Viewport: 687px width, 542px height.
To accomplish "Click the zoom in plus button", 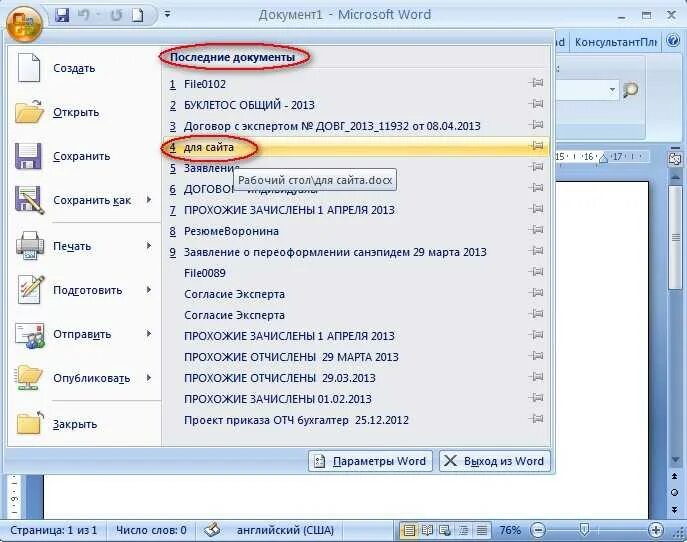I will 655,530.
